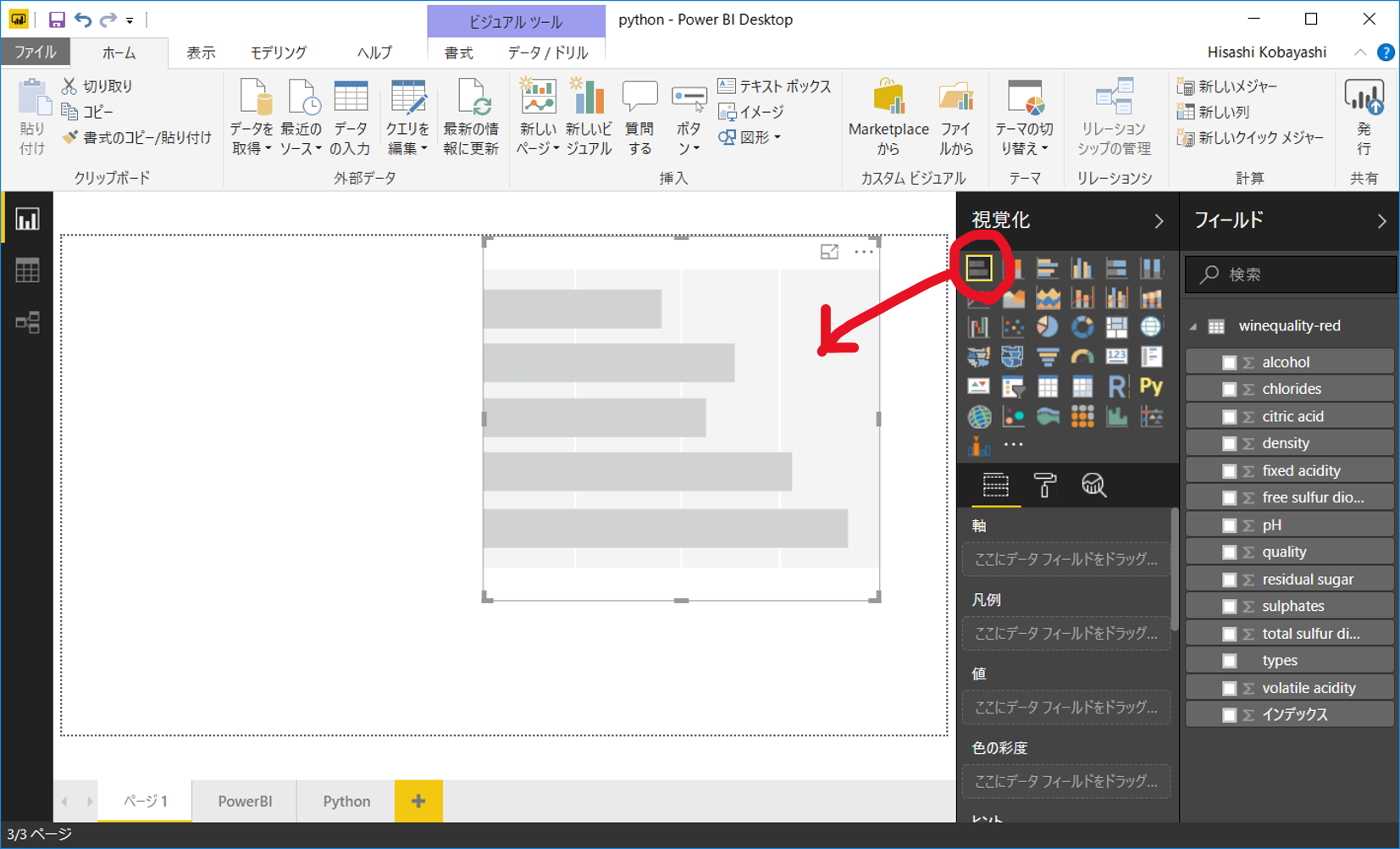Select the slicer visual with funnel icon
The height and width of the screenshot is (849, 1400).
pos(1014,386)
